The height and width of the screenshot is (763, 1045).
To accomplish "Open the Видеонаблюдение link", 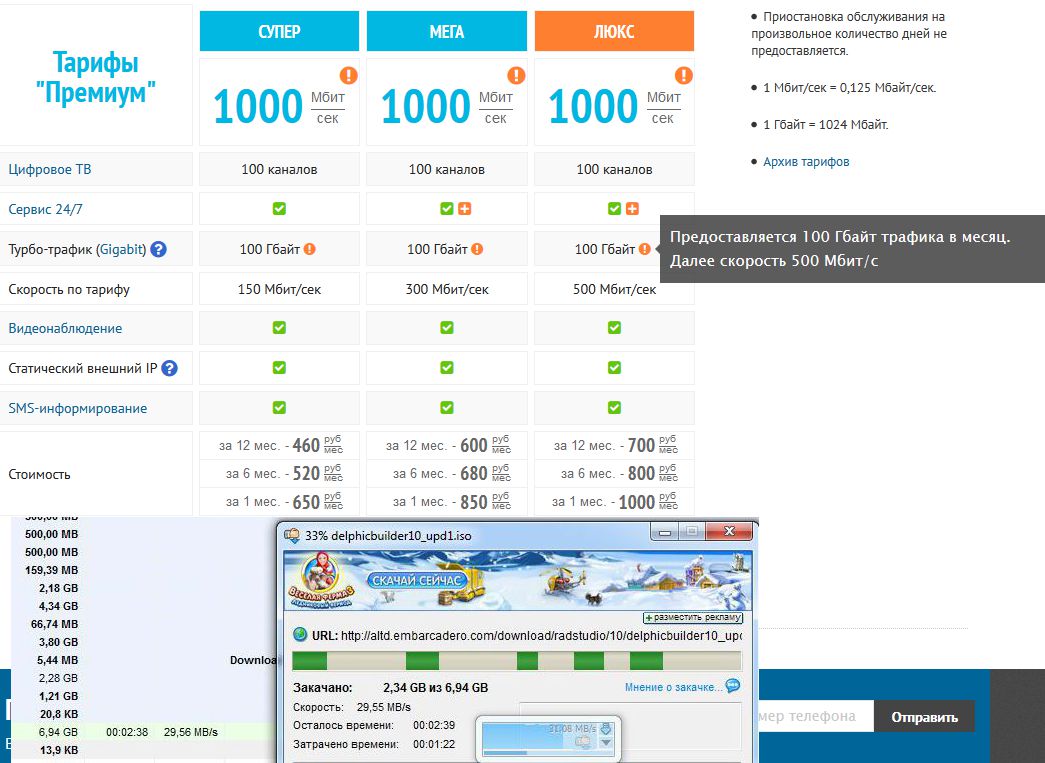I will pos(65,328).
